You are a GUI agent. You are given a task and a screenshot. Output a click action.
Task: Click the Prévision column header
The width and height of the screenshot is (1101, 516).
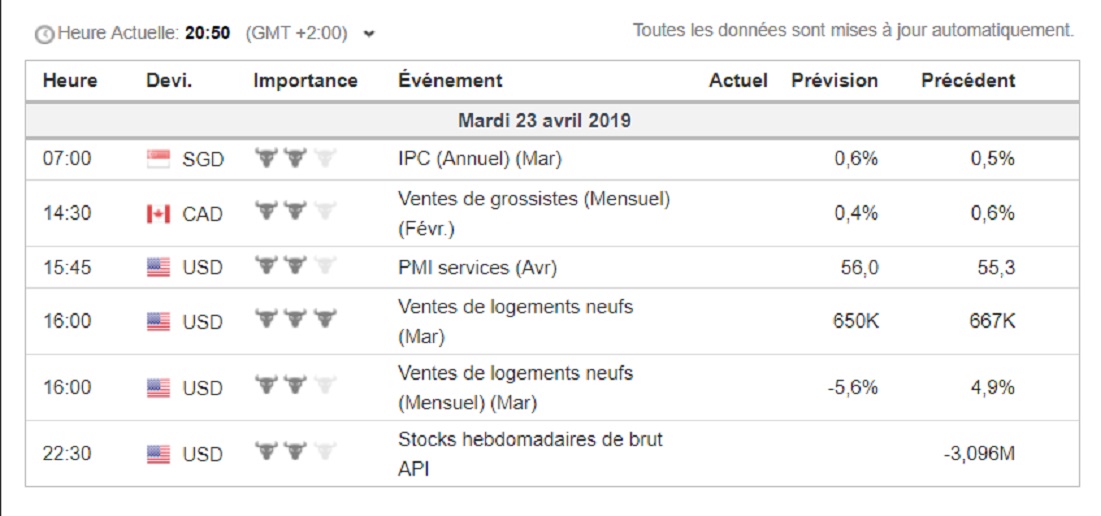tap(834, 81)
